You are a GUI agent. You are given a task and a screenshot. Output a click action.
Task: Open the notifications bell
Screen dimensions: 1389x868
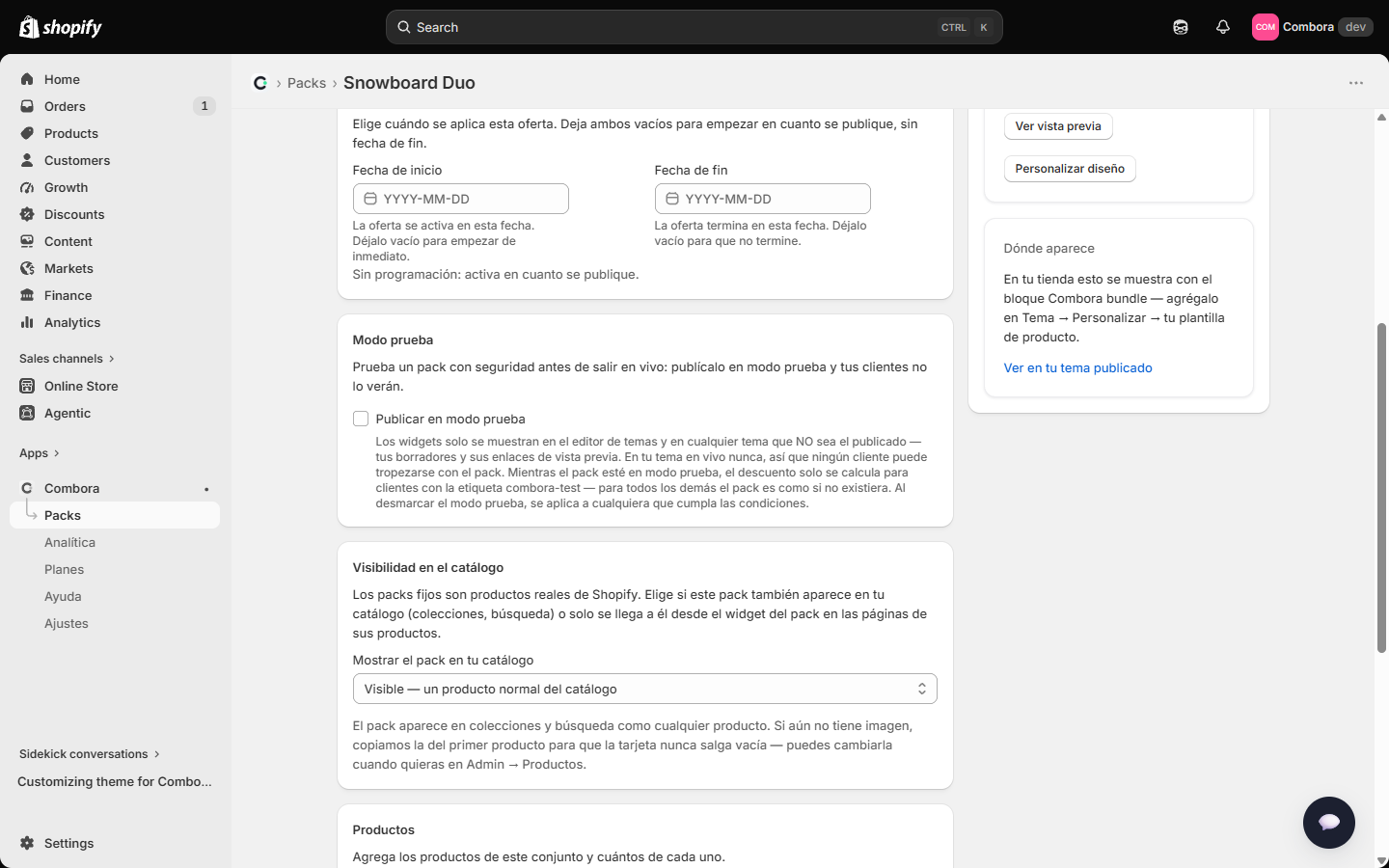click(1223, 27)
